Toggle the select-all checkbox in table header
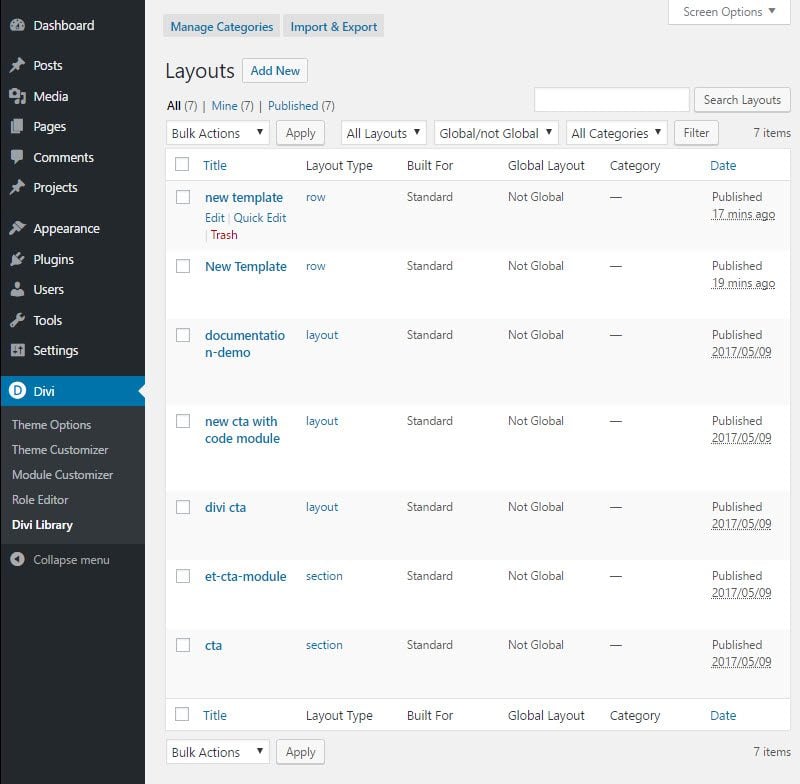This screenshot has height=784, width=800. (182, 165)
